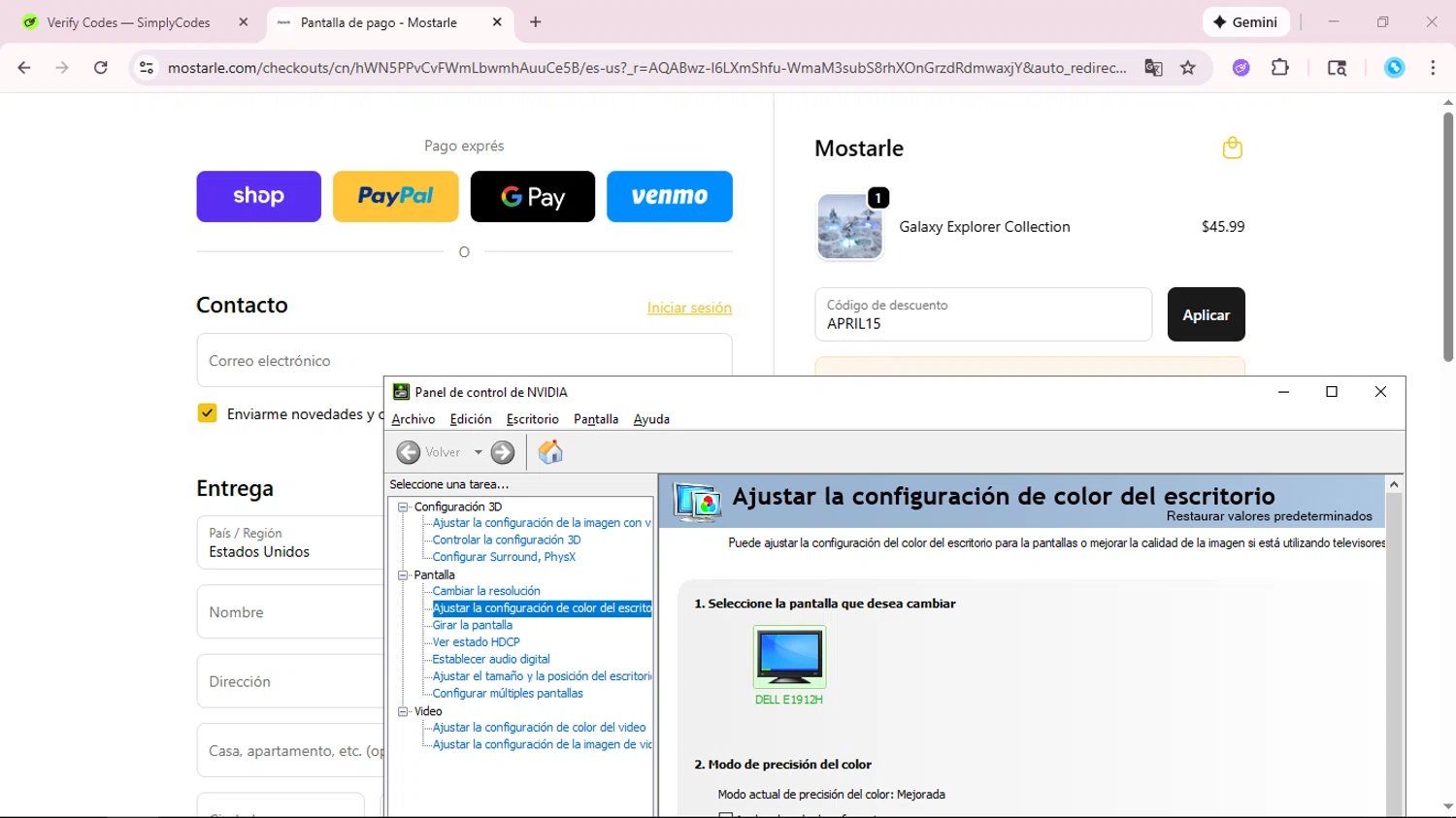Viewport: 1456px width, 818px height.
Task: Click Iniciar sesión link
Action: [689, 308]
